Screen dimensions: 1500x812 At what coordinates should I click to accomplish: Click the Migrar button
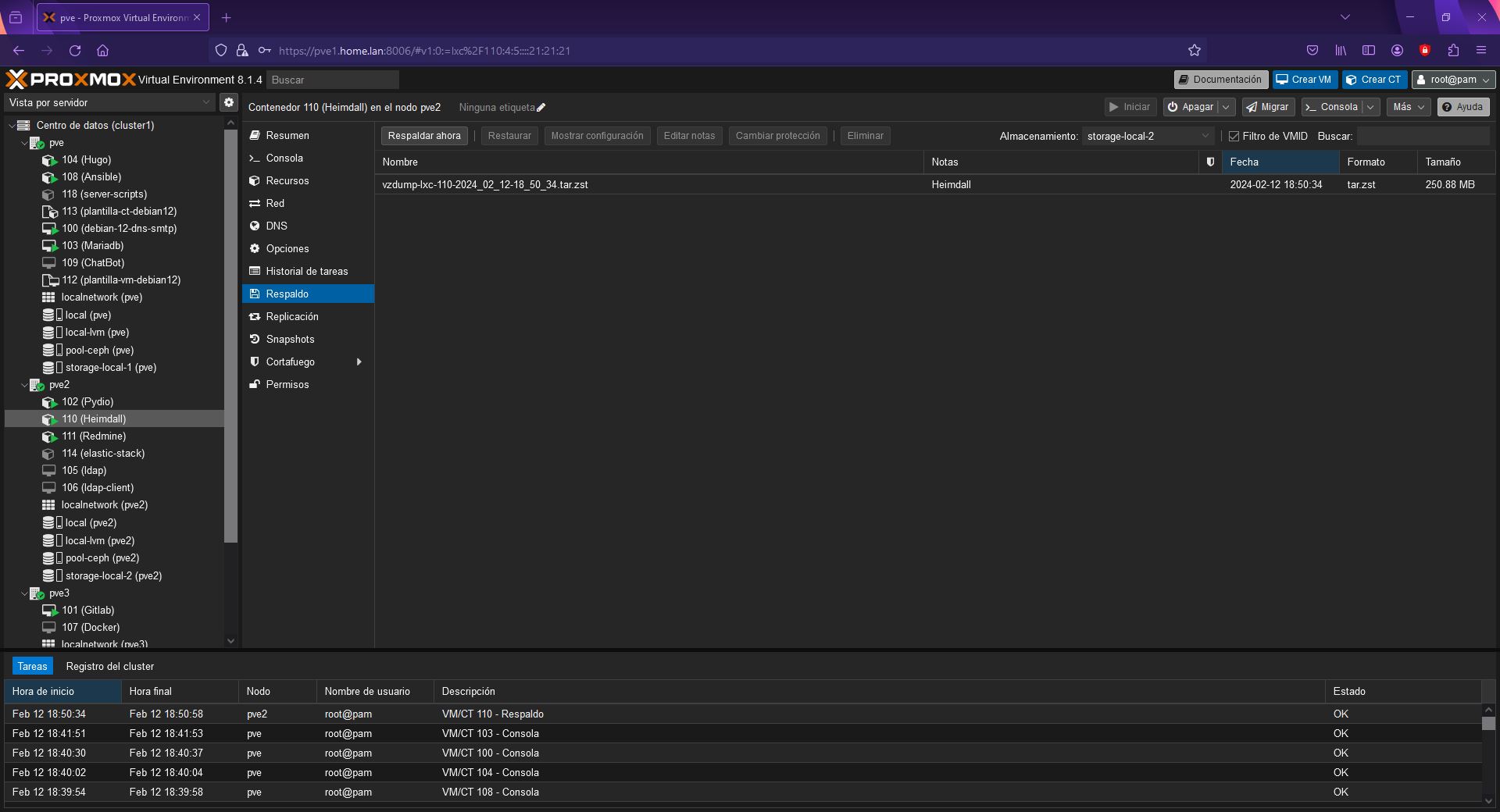[1267, 107]
